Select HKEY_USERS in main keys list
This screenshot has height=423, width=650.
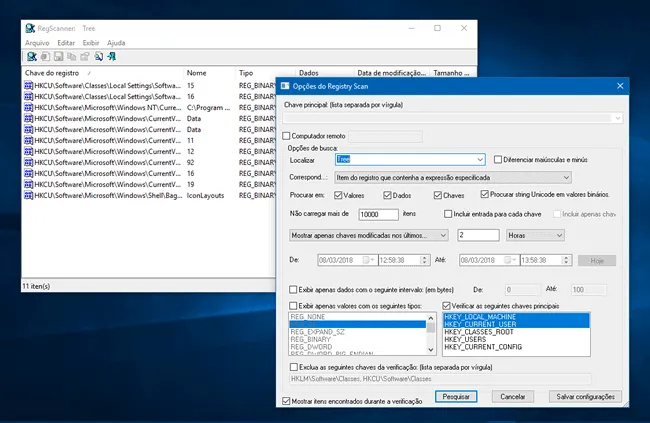516,339
